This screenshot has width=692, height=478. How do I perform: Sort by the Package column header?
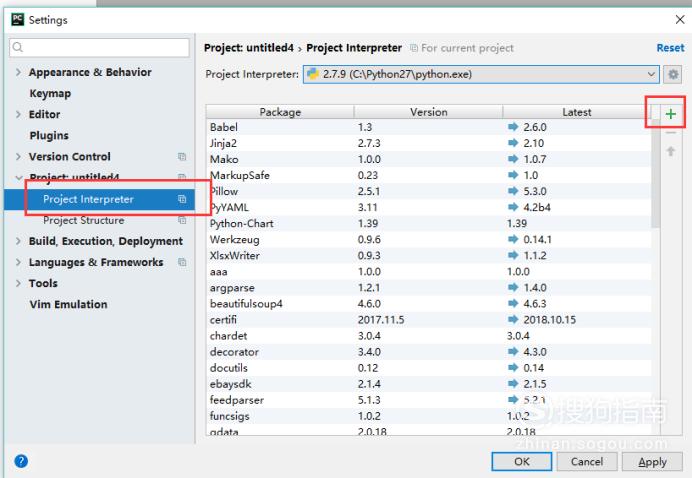[280, 112]
